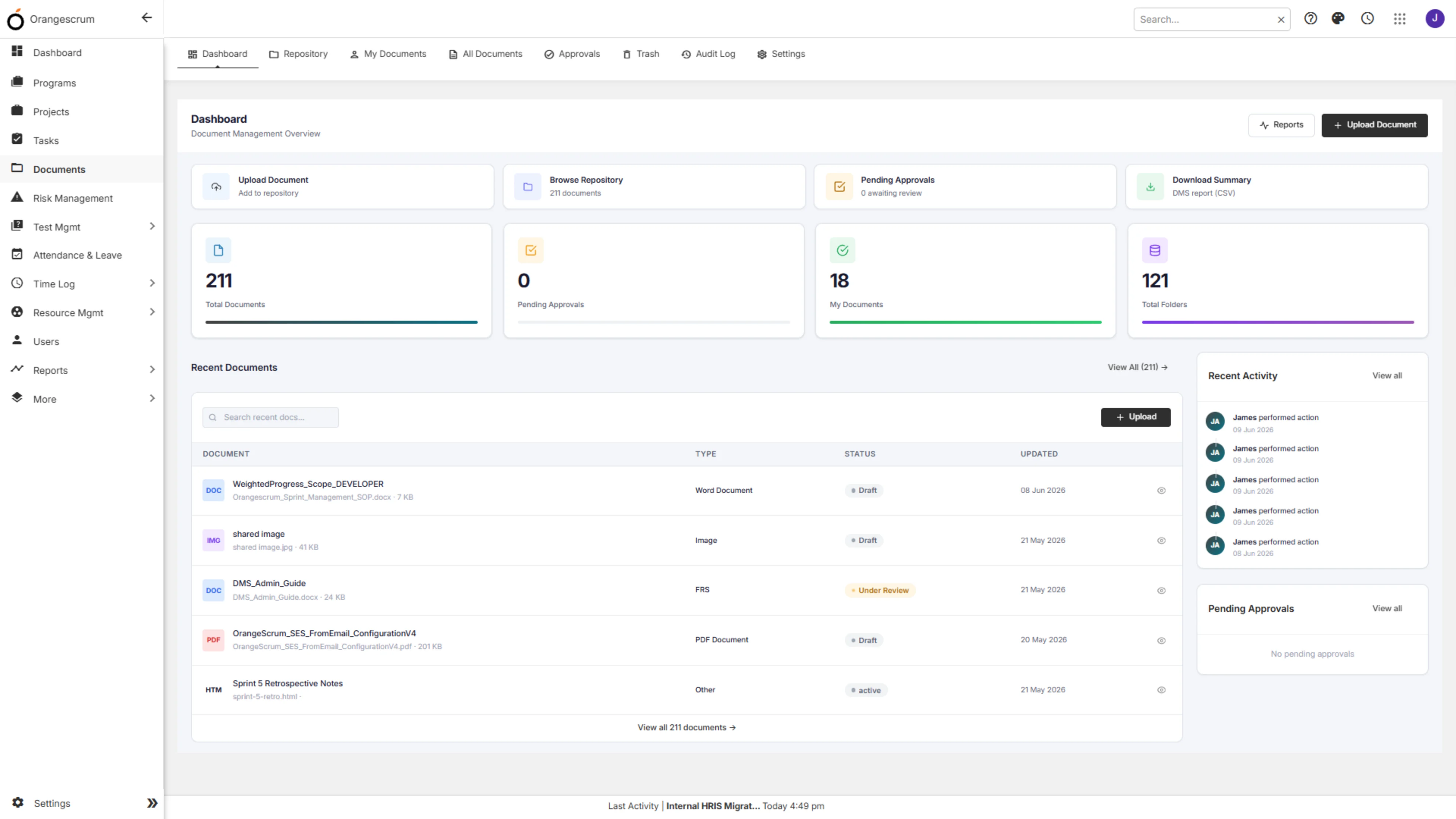Click the Attendance & Leave calendar icon

click(17, 254)
